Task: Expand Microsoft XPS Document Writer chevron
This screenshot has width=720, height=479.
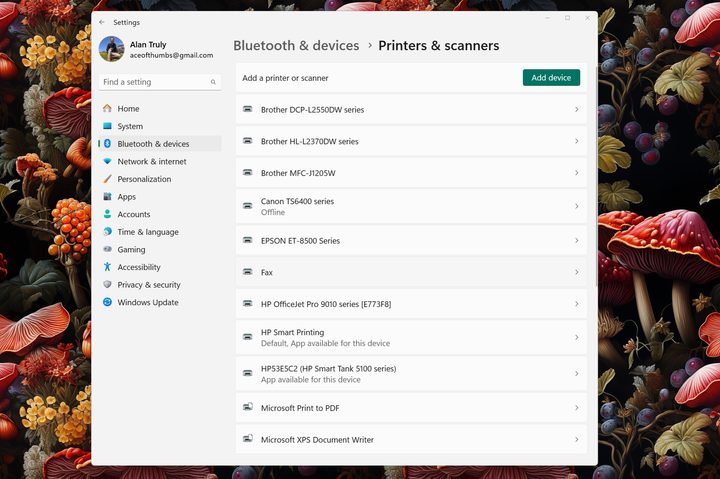Action: 577,440
